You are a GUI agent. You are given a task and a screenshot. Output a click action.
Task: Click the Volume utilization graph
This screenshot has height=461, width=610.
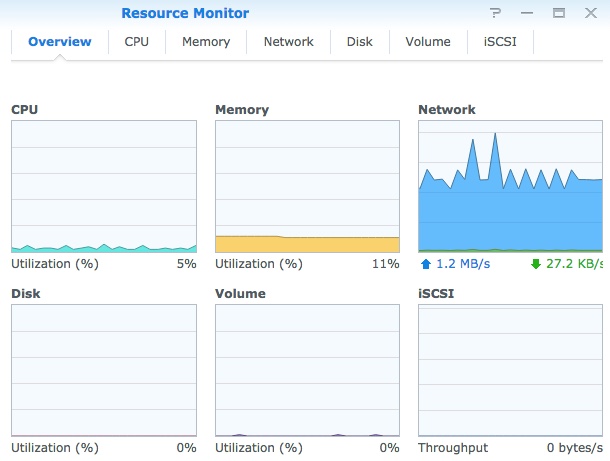point(307,370)
